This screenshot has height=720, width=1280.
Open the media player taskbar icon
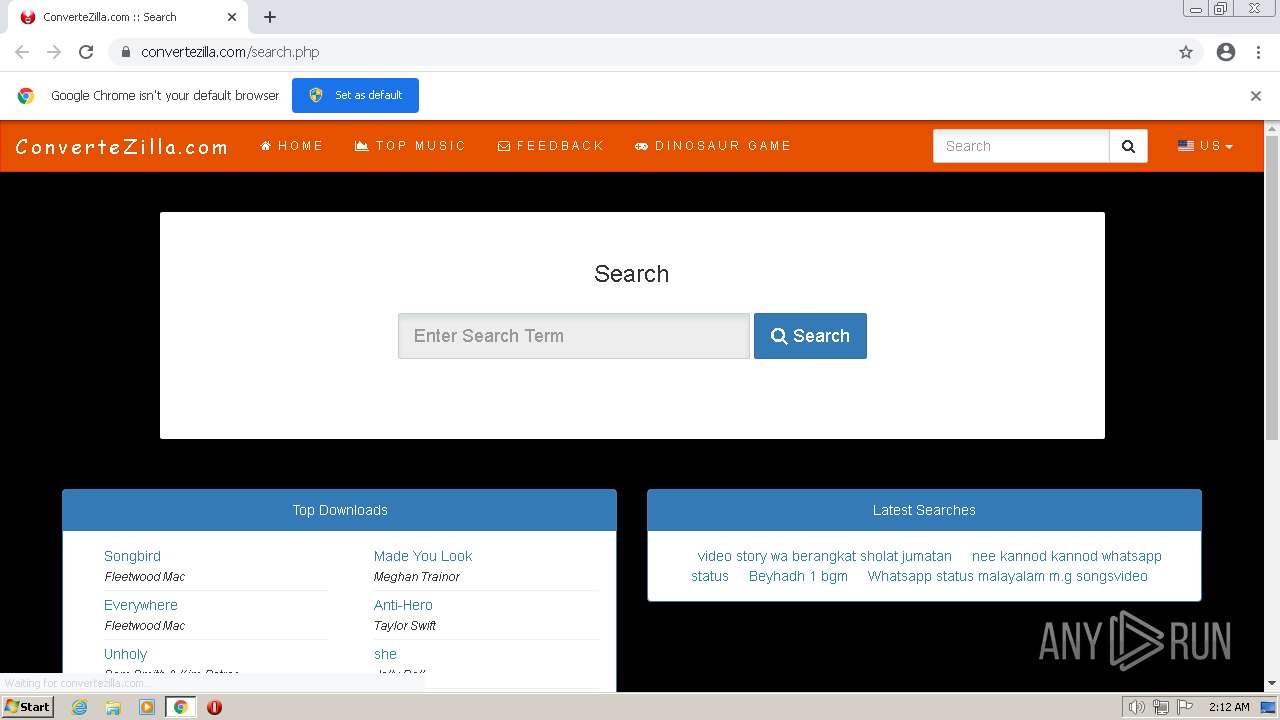147,707
